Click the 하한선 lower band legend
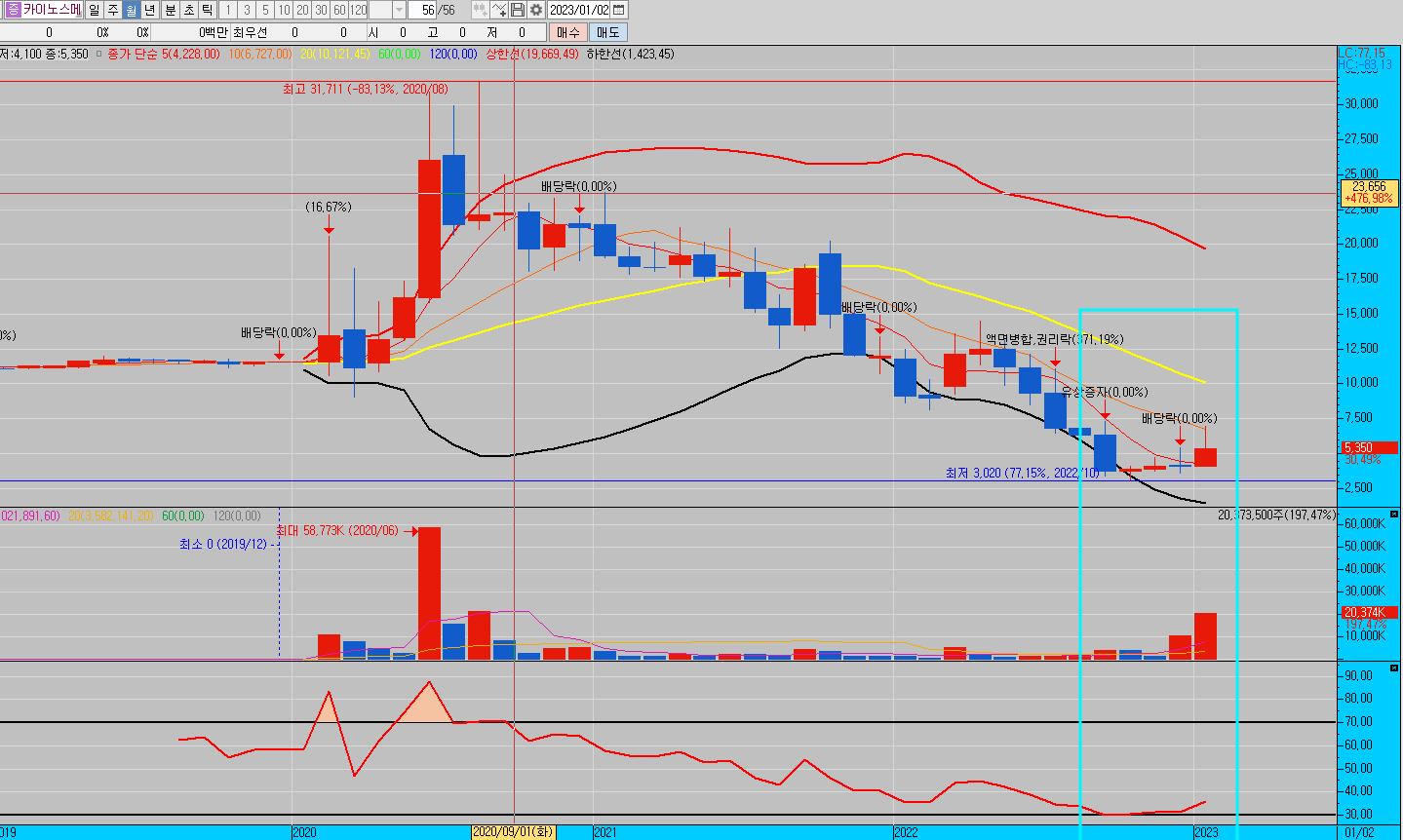 630,55
